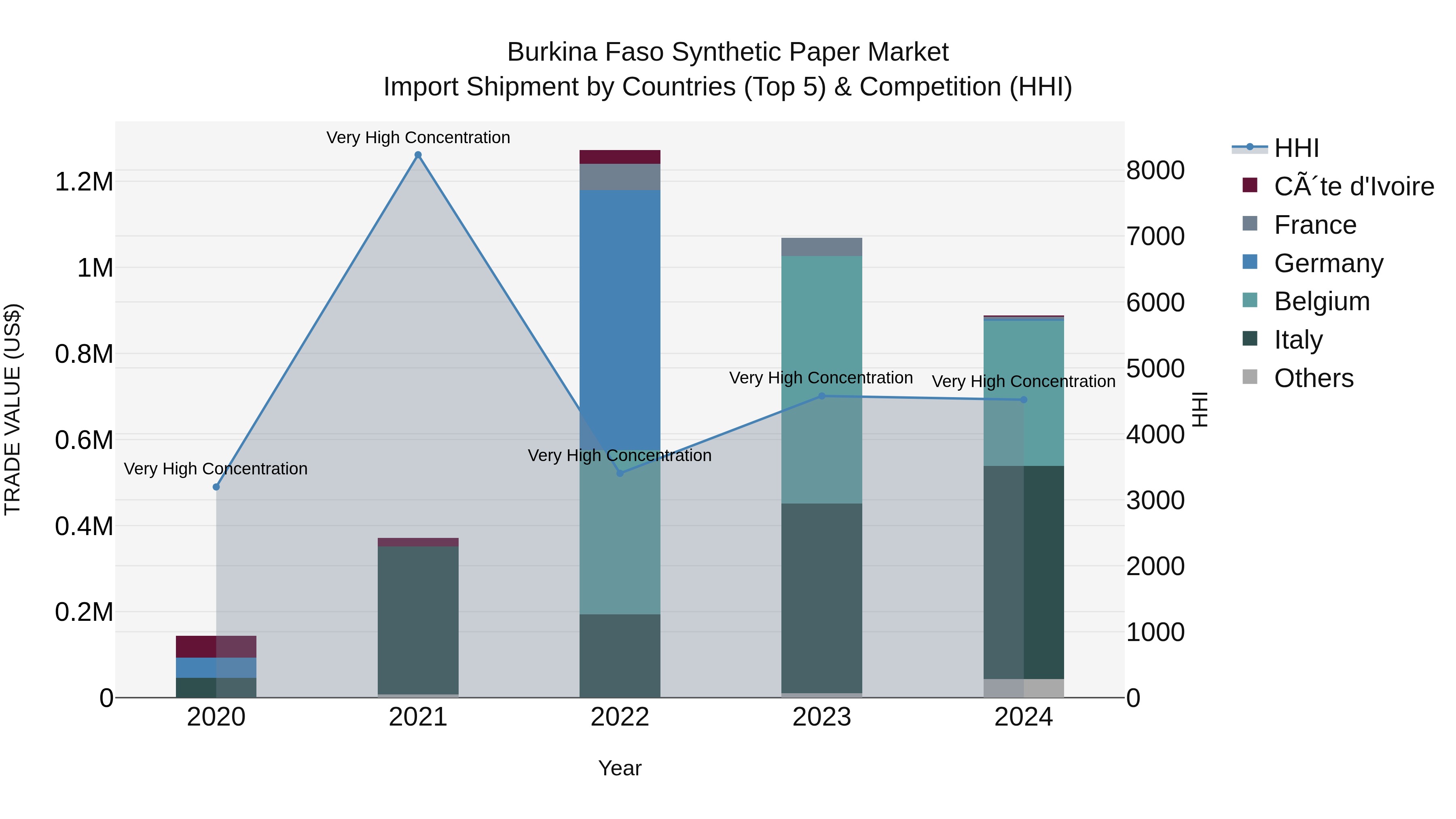Screen dimensions: 1456x819
Task: Click the 1.2M left axis tick label
Action: (x=84, y=182)
